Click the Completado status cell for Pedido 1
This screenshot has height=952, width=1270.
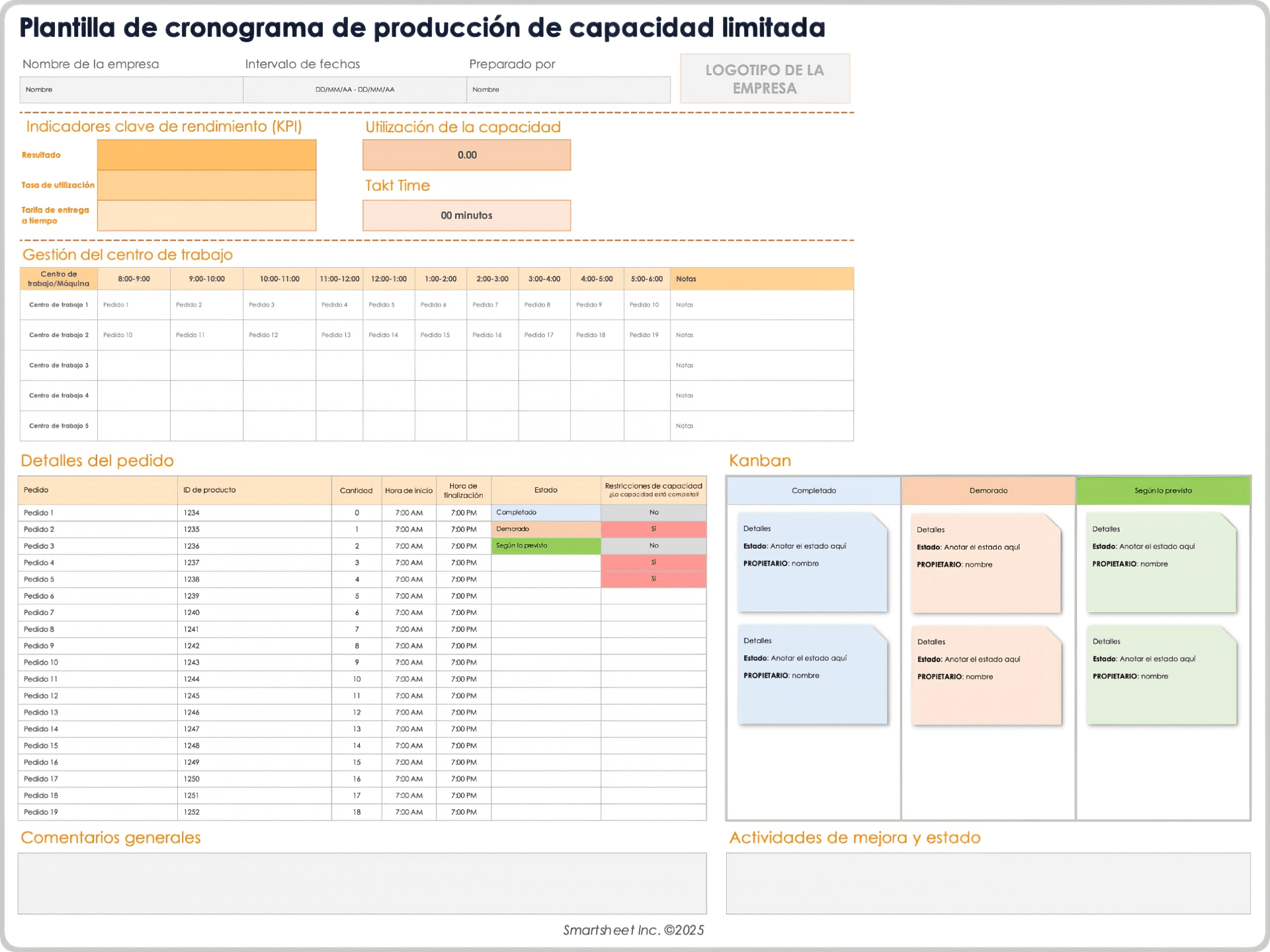[546, 512]
